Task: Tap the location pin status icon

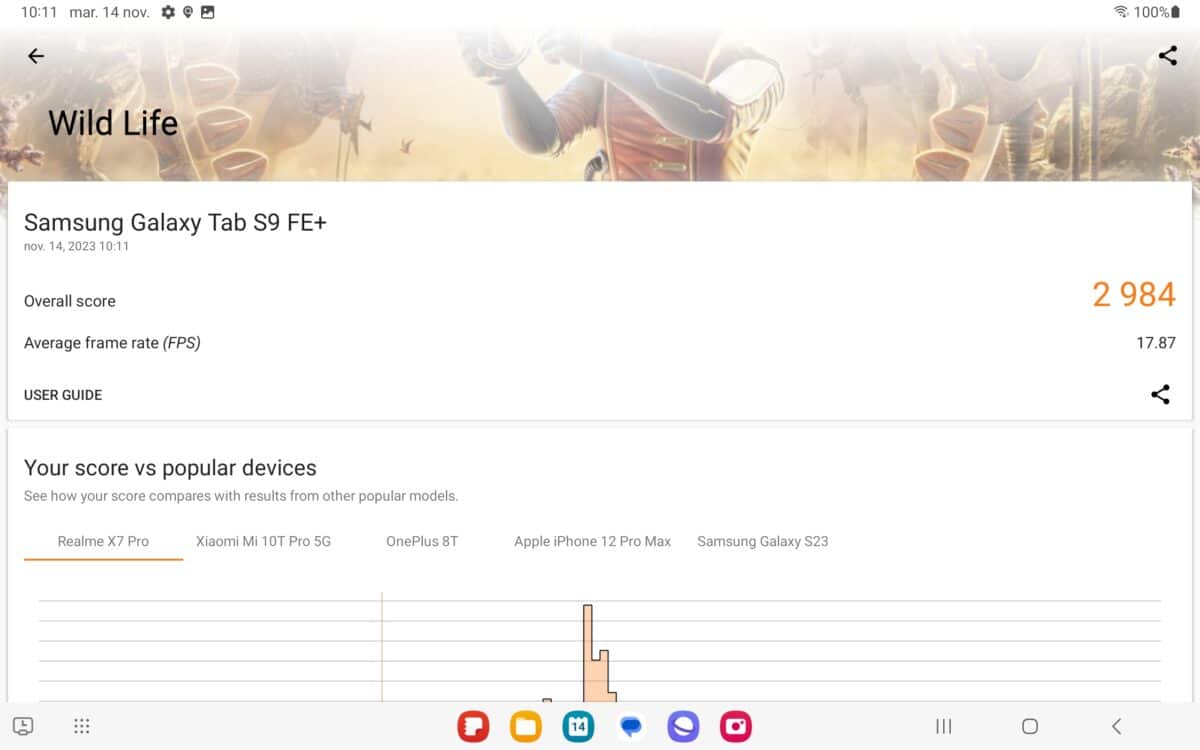Action: pos(187,12)
